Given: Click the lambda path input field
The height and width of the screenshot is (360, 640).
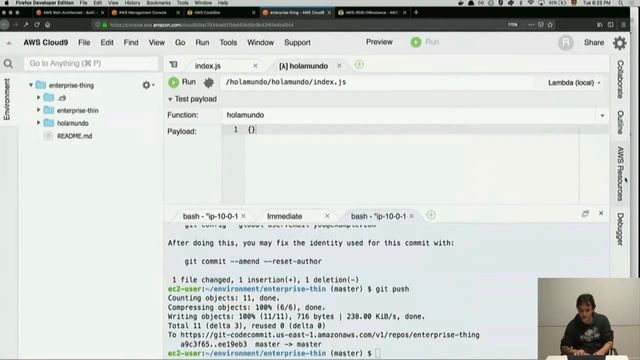Looking at the screenshot, I should click(x=378, y=82).
